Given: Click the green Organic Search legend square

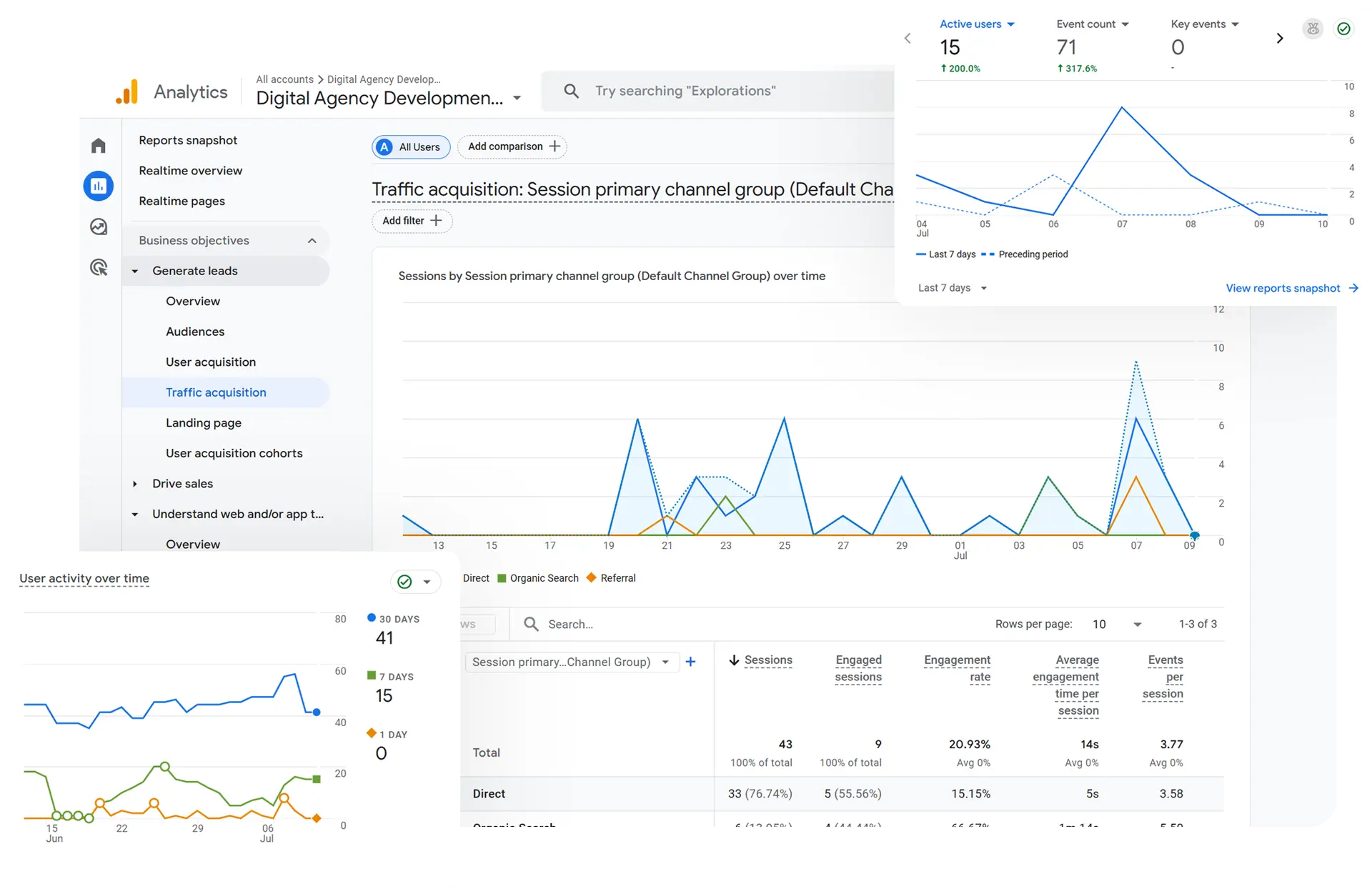Looking at the screenshot, I should coord(502,578).
